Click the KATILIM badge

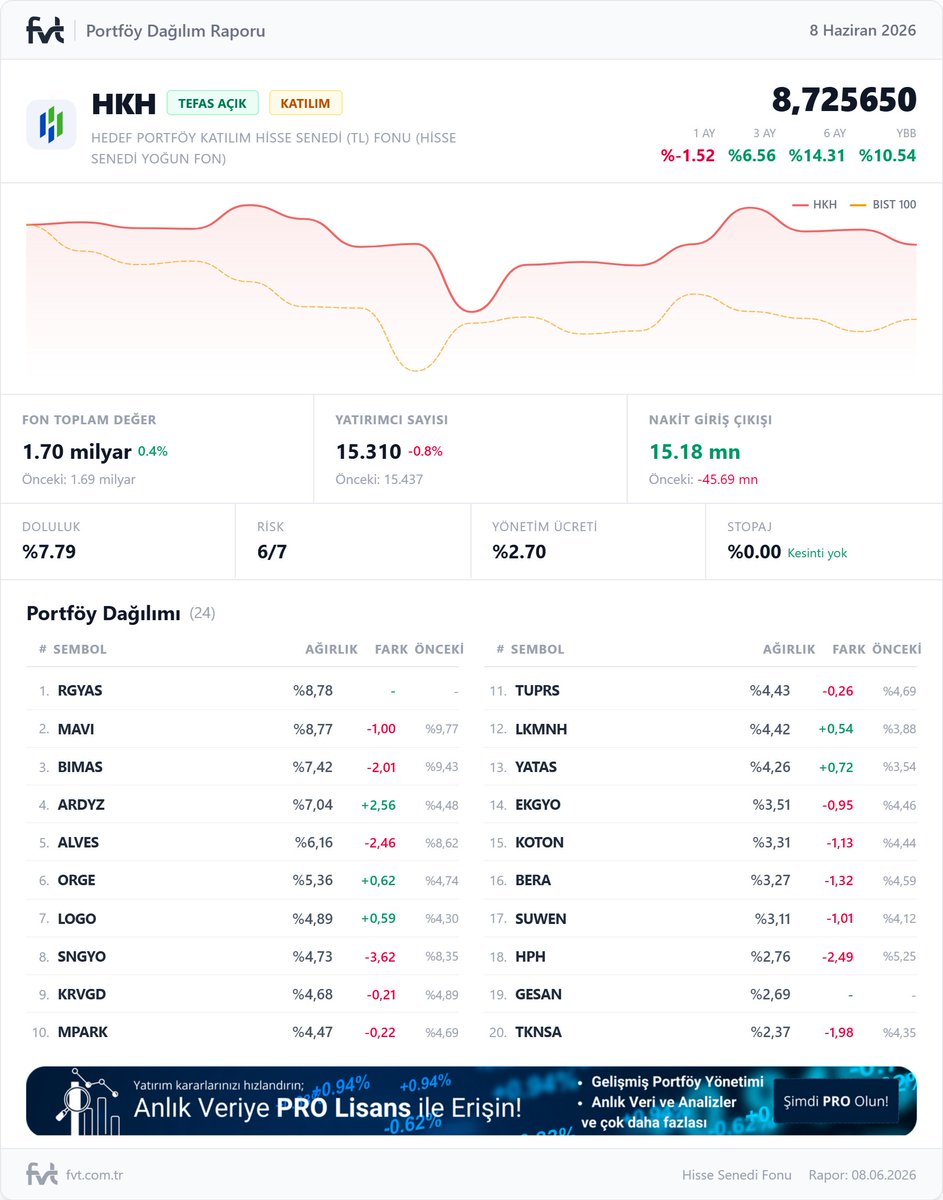point(306,103)
